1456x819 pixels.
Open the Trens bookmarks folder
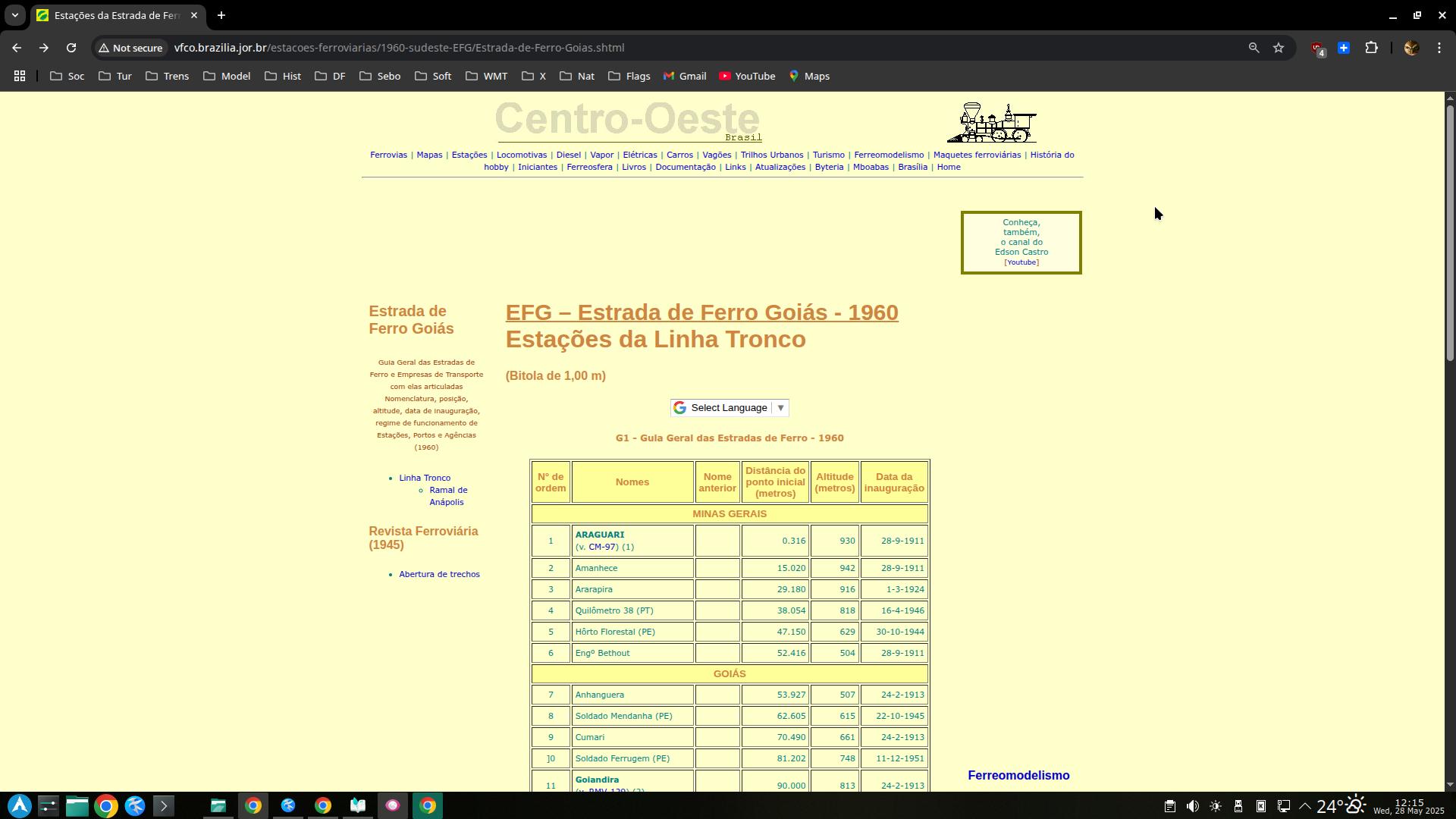click(168, 76)
